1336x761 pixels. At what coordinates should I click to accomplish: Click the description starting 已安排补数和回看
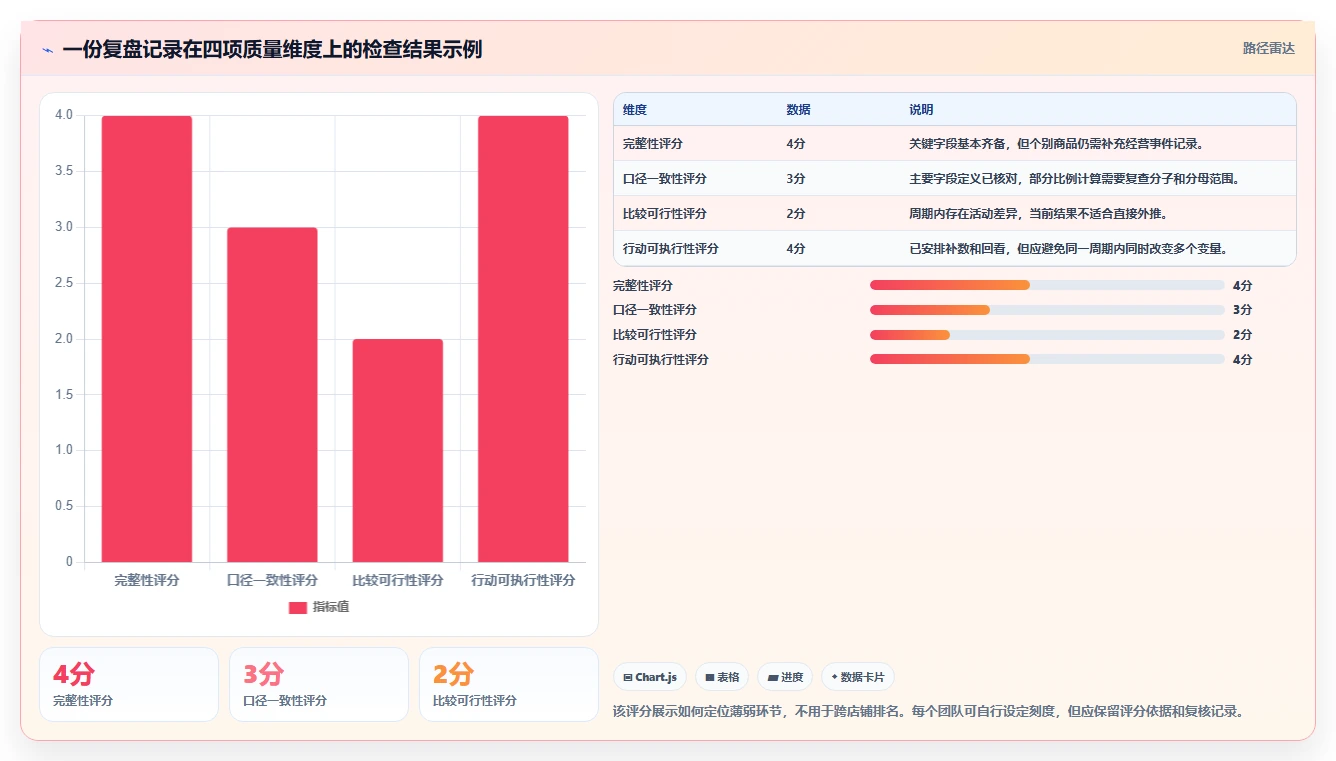point(1068,249)
